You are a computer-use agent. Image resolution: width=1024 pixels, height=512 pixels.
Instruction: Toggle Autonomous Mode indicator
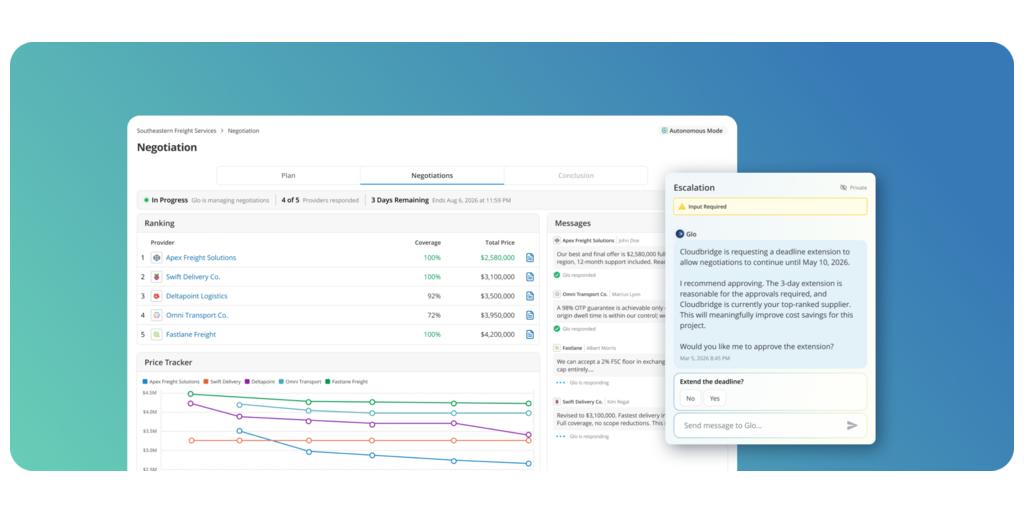692,131
